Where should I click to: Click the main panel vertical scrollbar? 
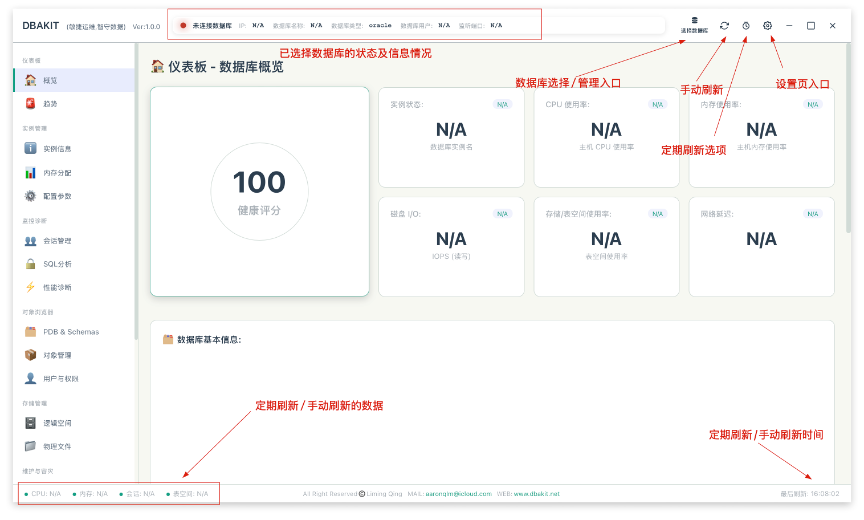(x=848, y=138)
